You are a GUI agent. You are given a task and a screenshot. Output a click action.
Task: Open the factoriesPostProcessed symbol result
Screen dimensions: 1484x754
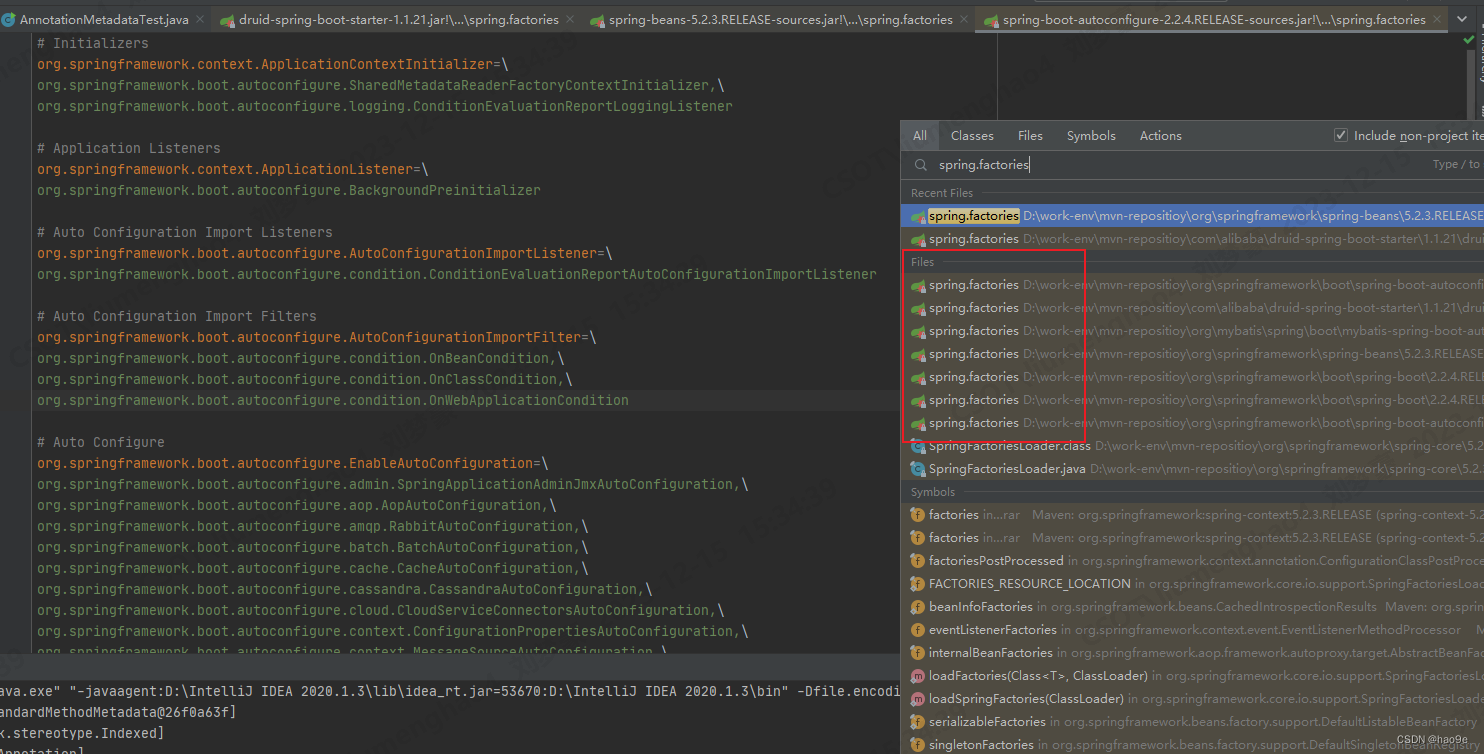tap(1192, 561)
